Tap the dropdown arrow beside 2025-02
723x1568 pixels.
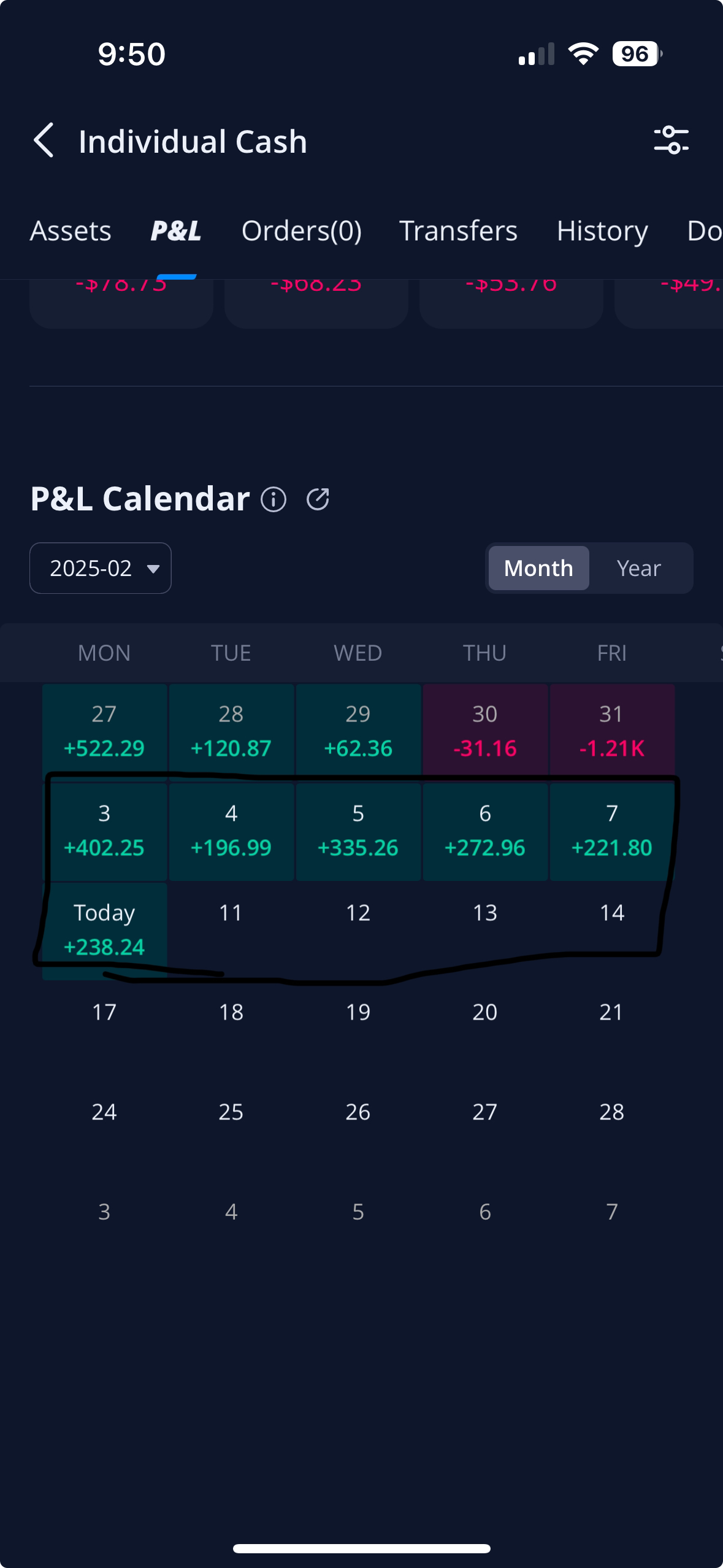[153, 569]
